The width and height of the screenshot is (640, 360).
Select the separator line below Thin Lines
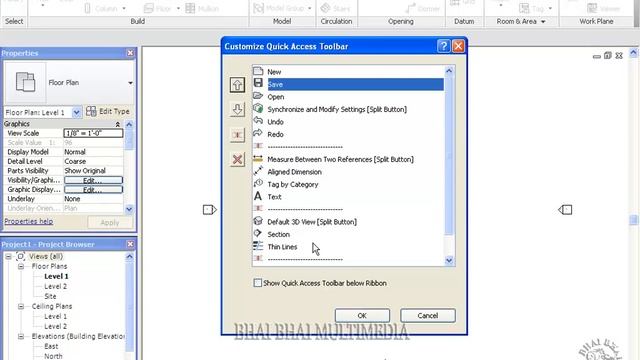(x=348, y=259)
